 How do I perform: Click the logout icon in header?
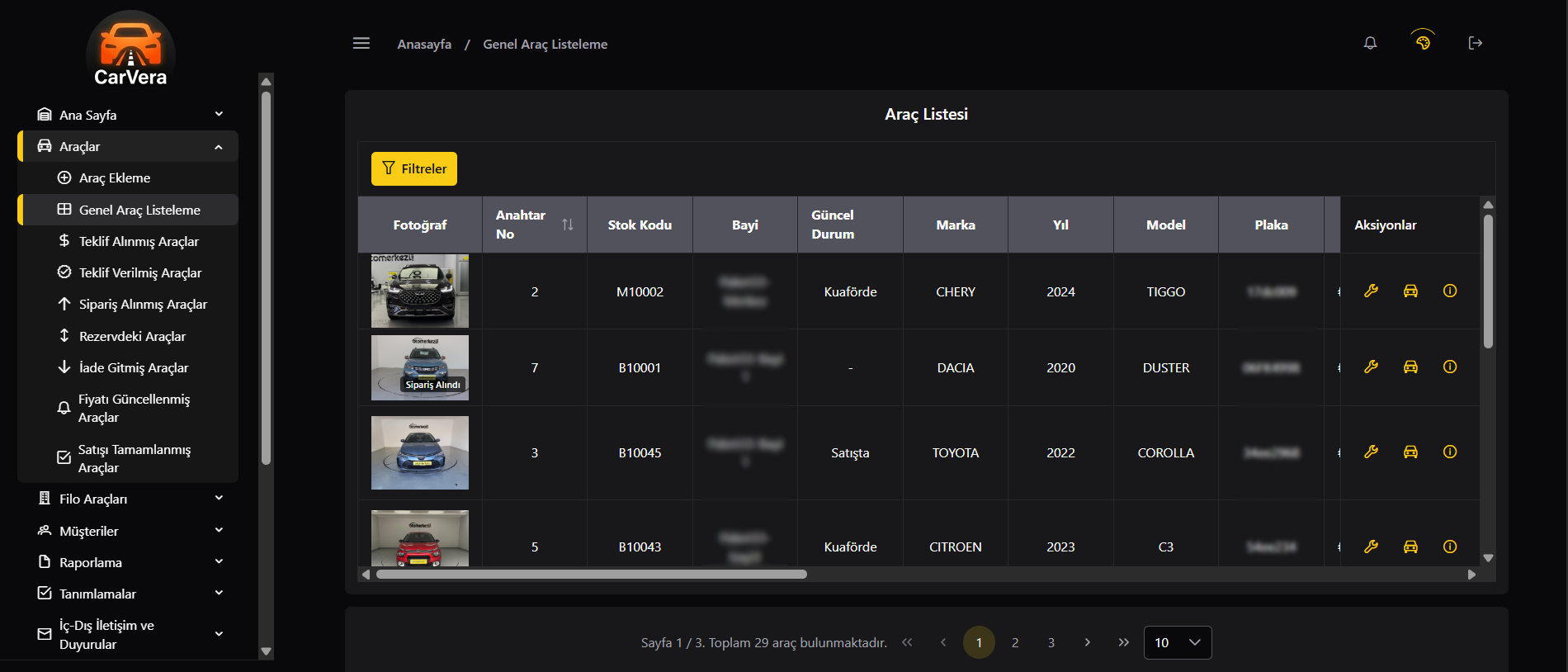click(1476, 43)
